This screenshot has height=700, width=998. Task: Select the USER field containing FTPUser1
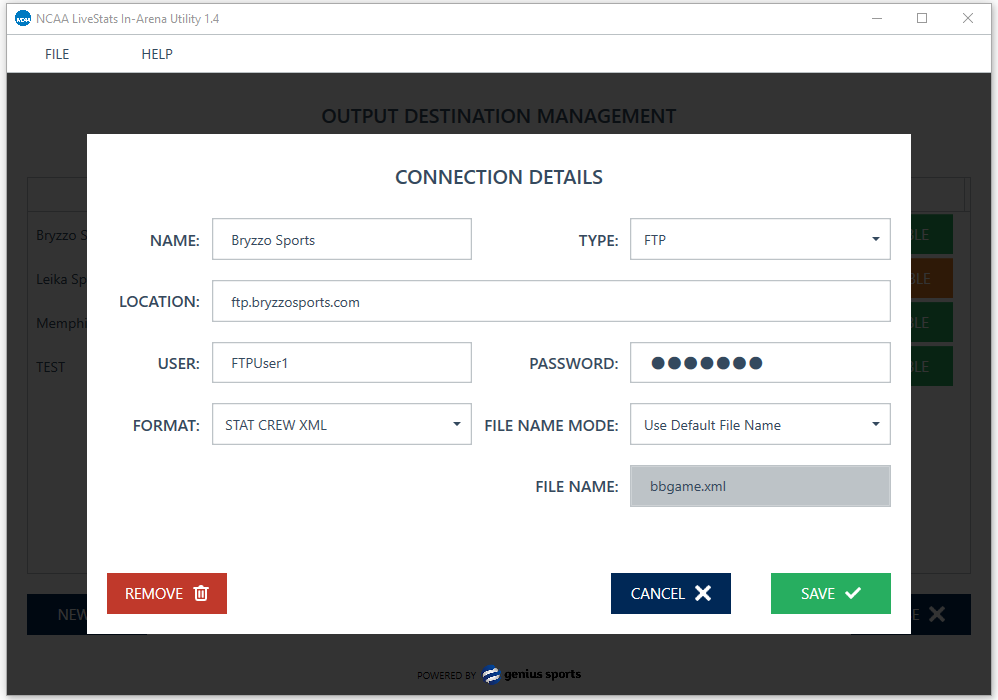click(x=341, y=363)
